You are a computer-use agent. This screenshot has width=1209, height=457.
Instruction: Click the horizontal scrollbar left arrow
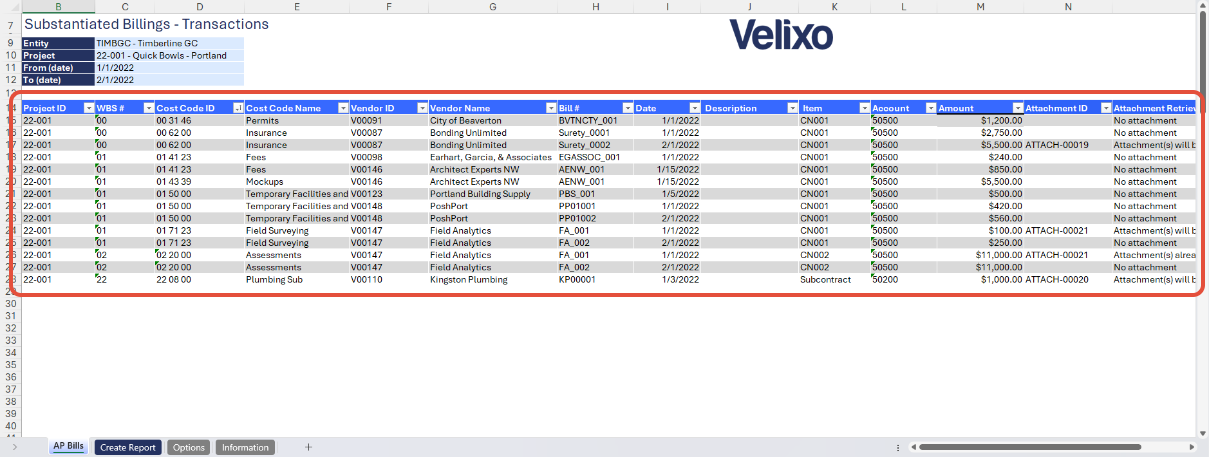point(912,448)
